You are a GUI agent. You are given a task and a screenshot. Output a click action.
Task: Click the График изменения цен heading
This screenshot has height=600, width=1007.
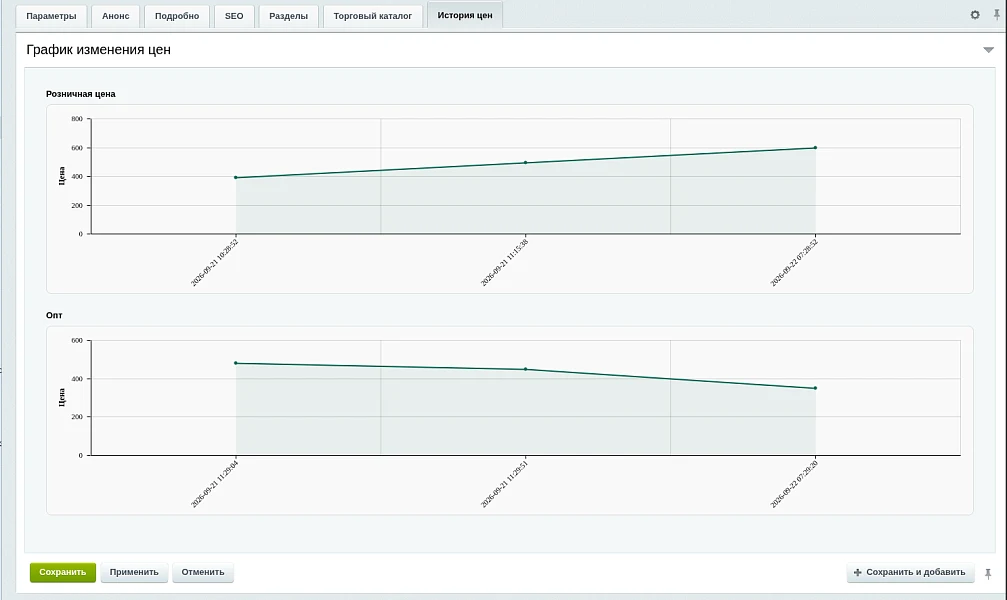pyautogui.click(x=98, y=50)
